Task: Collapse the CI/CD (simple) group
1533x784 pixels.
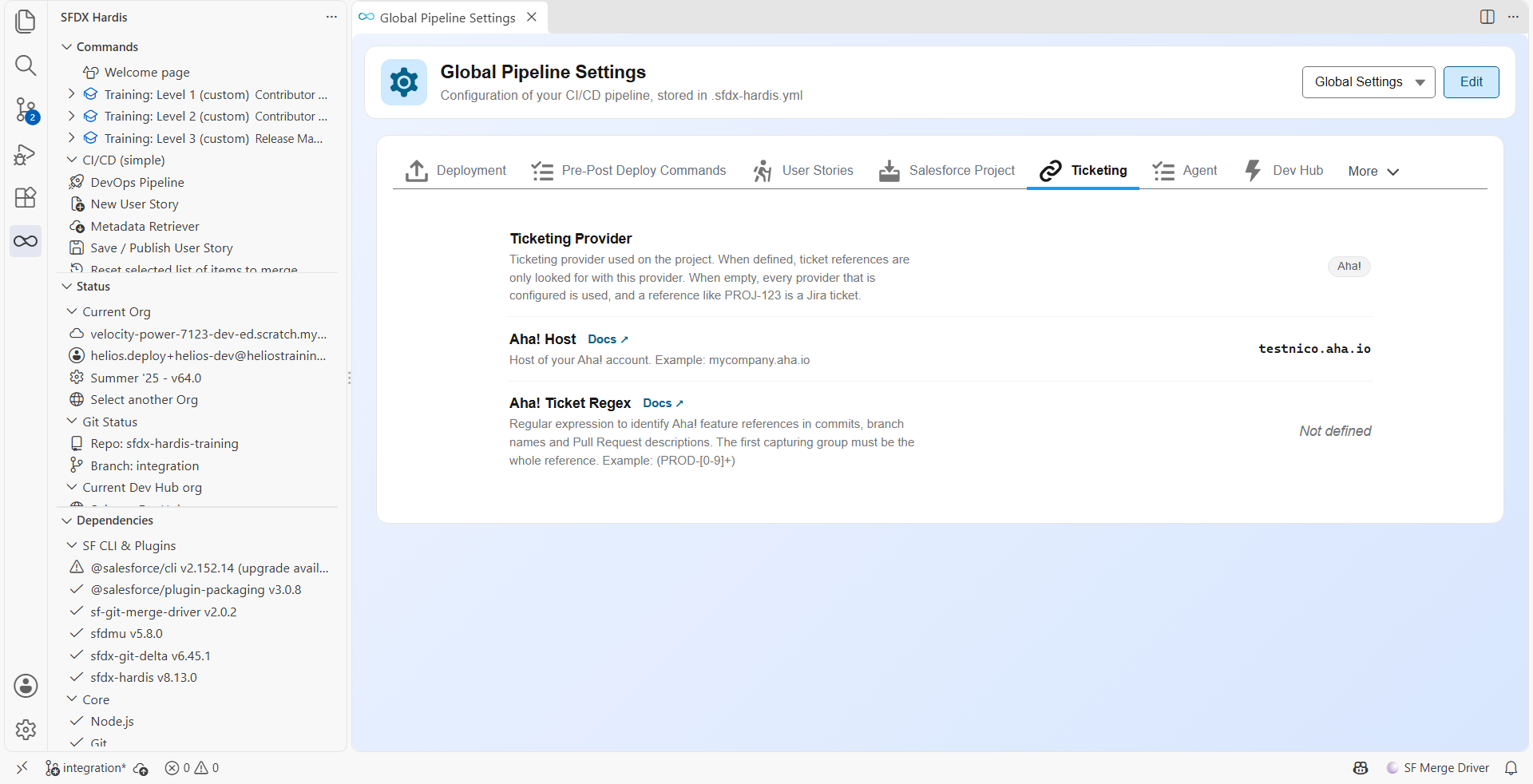Action: (72, 160)
